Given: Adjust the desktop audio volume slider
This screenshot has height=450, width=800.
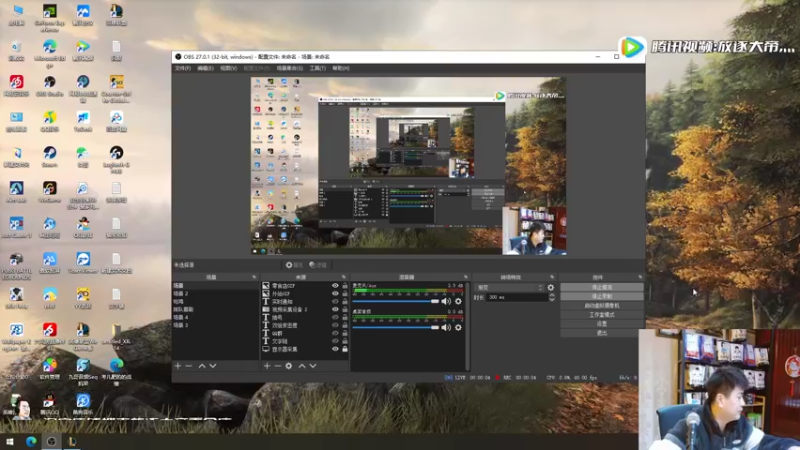Looking at the screenshot, I should pyautogui.click(x=395, y=327).
